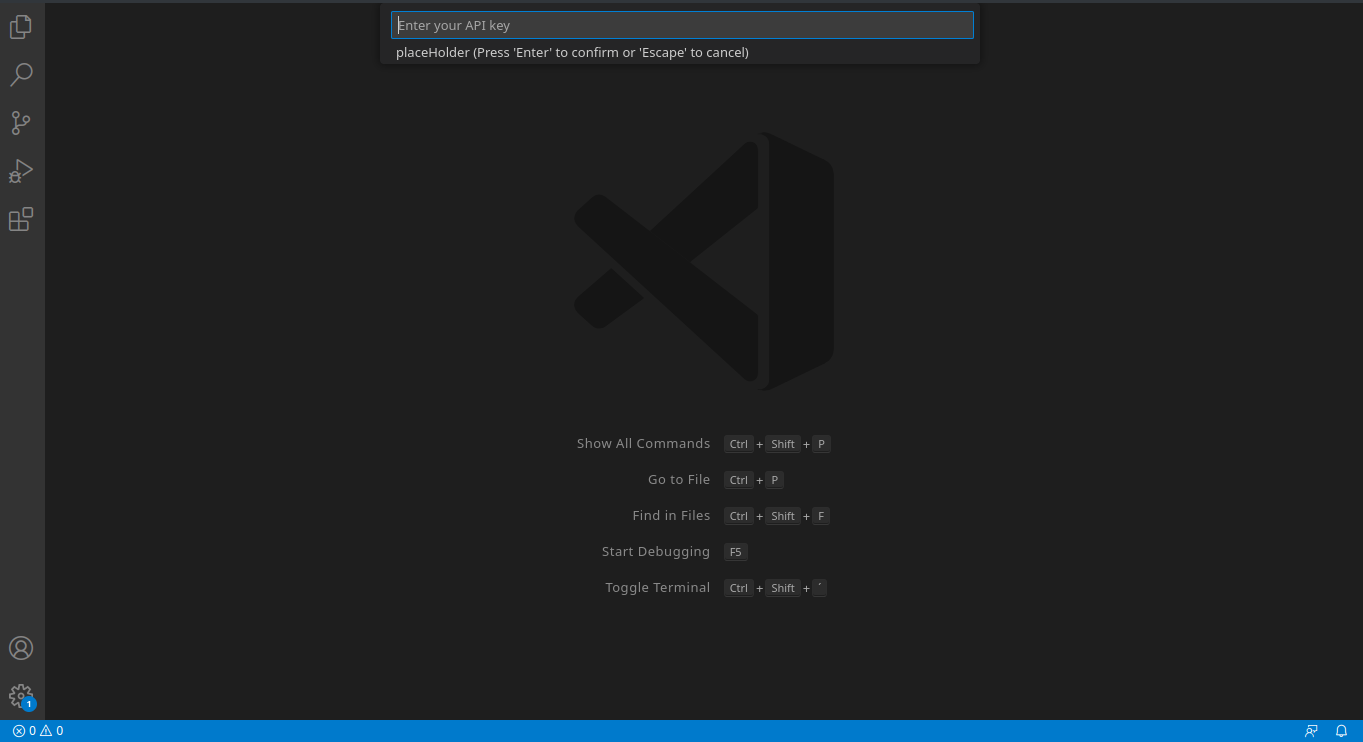Click the F key hint beside Find in Files

click(821, 516)
